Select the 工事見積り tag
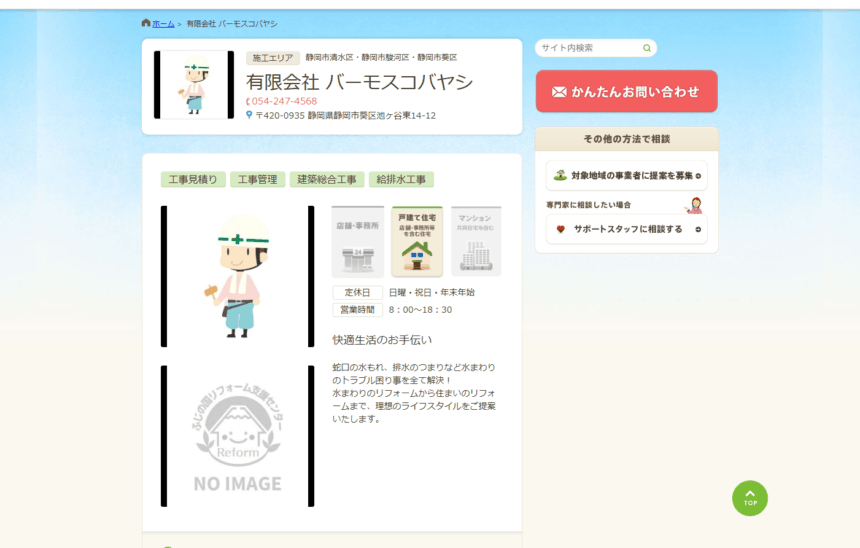860x548 pixels. tap(193, 180)
